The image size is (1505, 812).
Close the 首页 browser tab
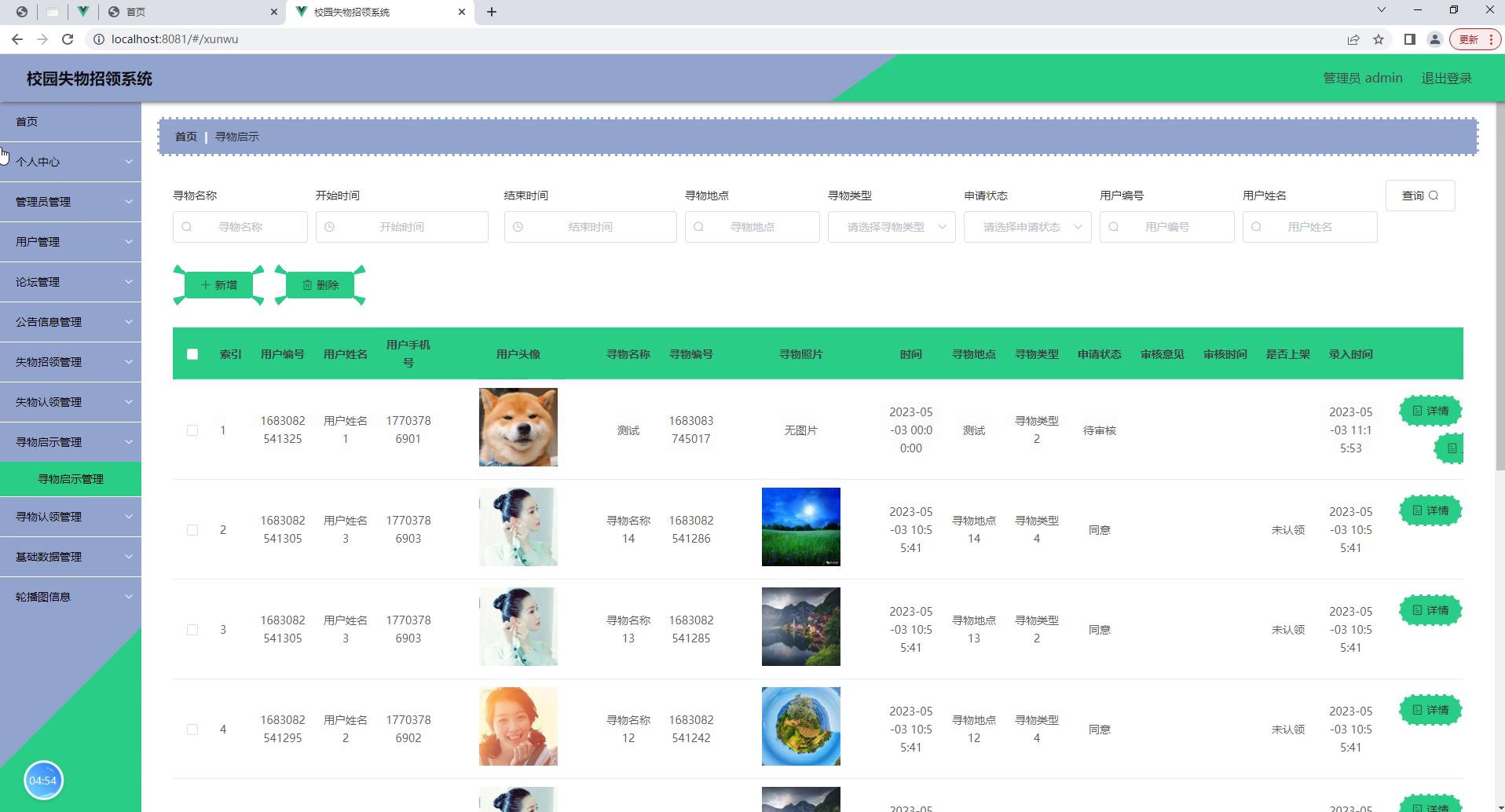coord(273,12)
